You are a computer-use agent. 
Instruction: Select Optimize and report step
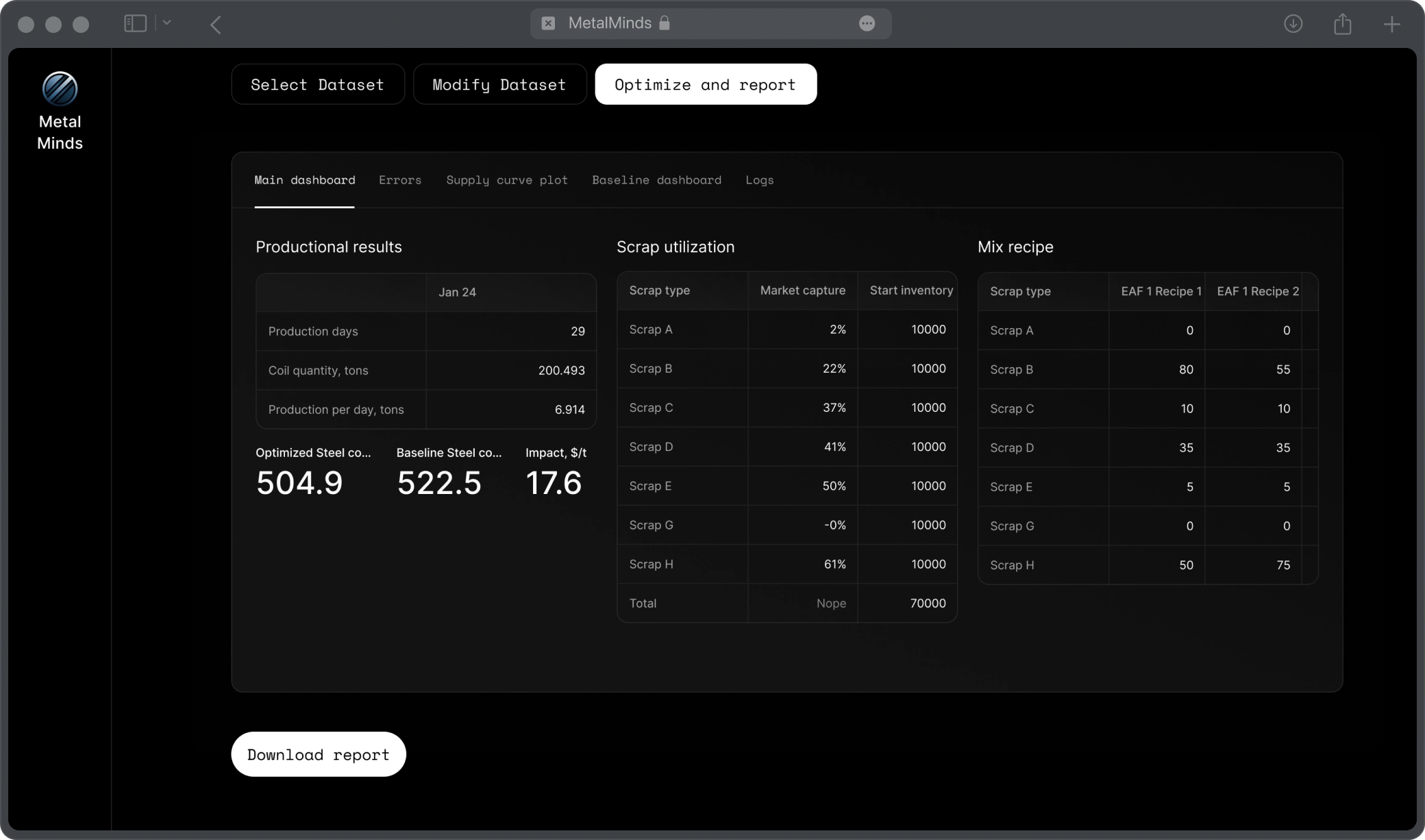point(705,84)
